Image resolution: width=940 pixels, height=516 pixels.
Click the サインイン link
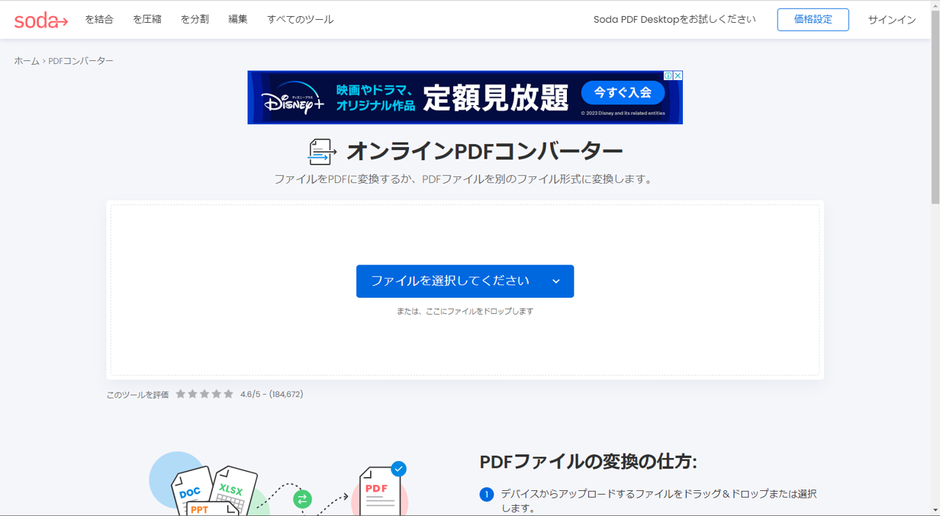point(891,20)
